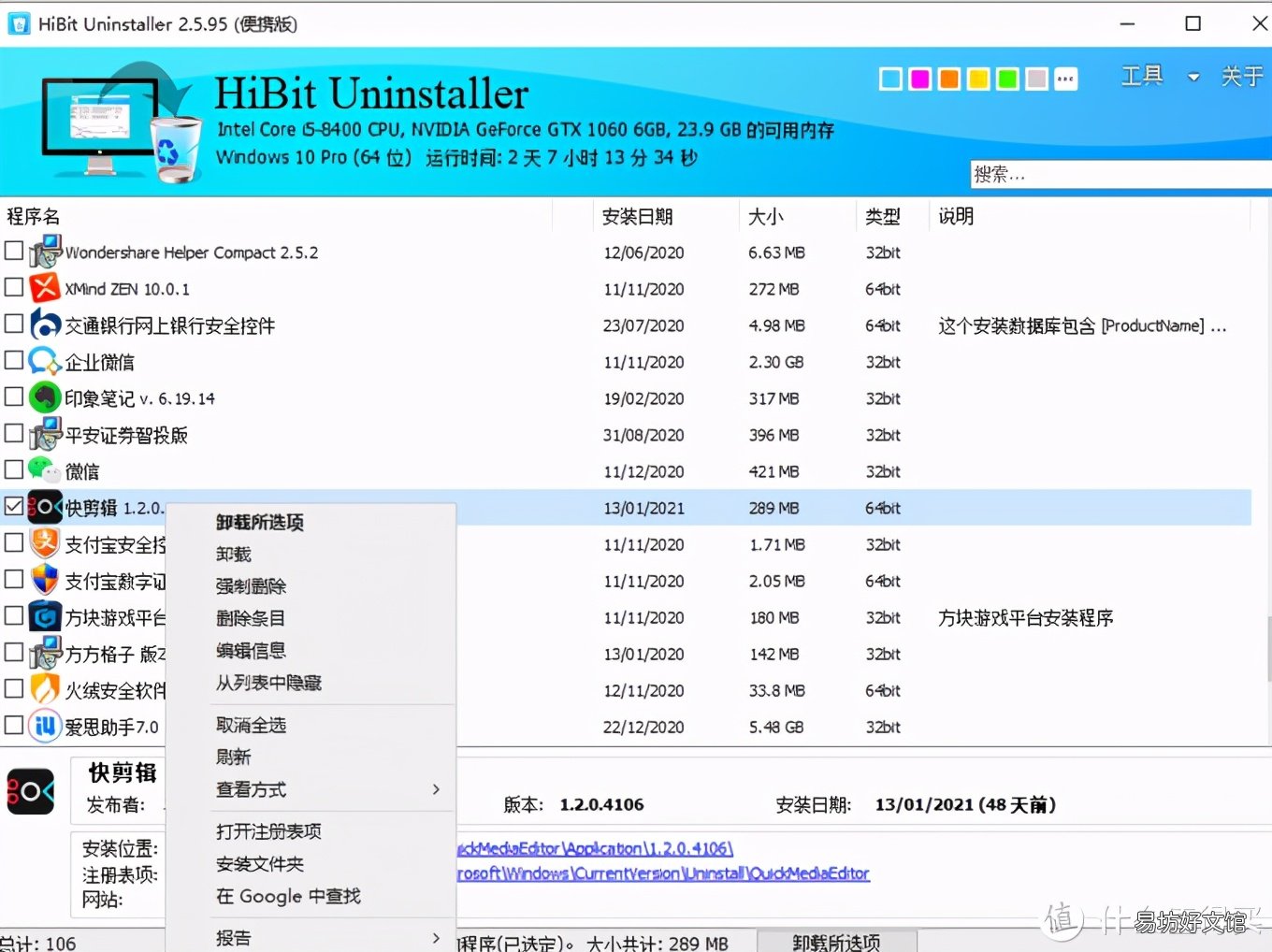
Task: Click the 支付宝安全控件 shield icon
Action: click(45, 543)
